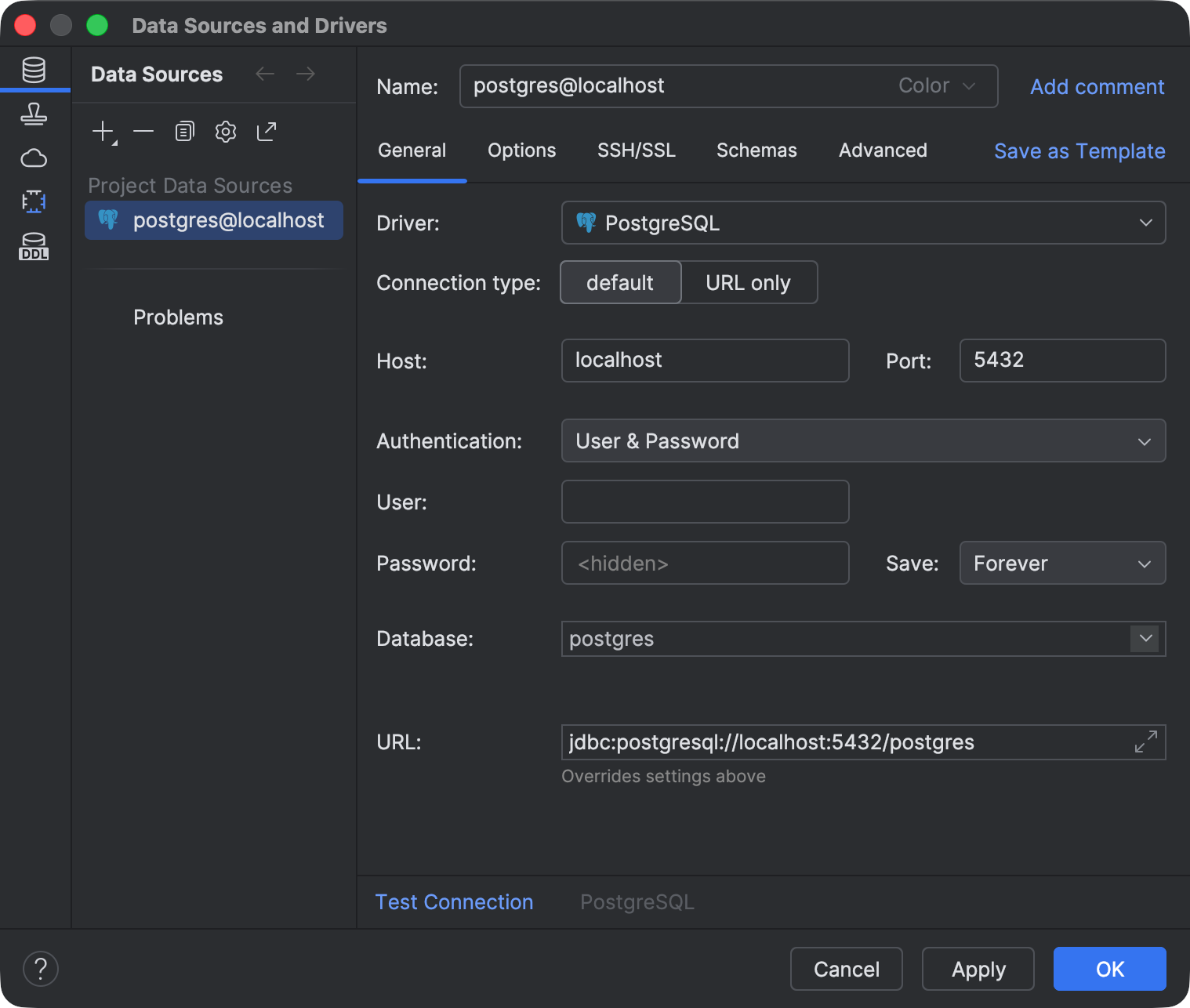Click the PostgreSQL elephant icon in Driver field

[586, 223]
